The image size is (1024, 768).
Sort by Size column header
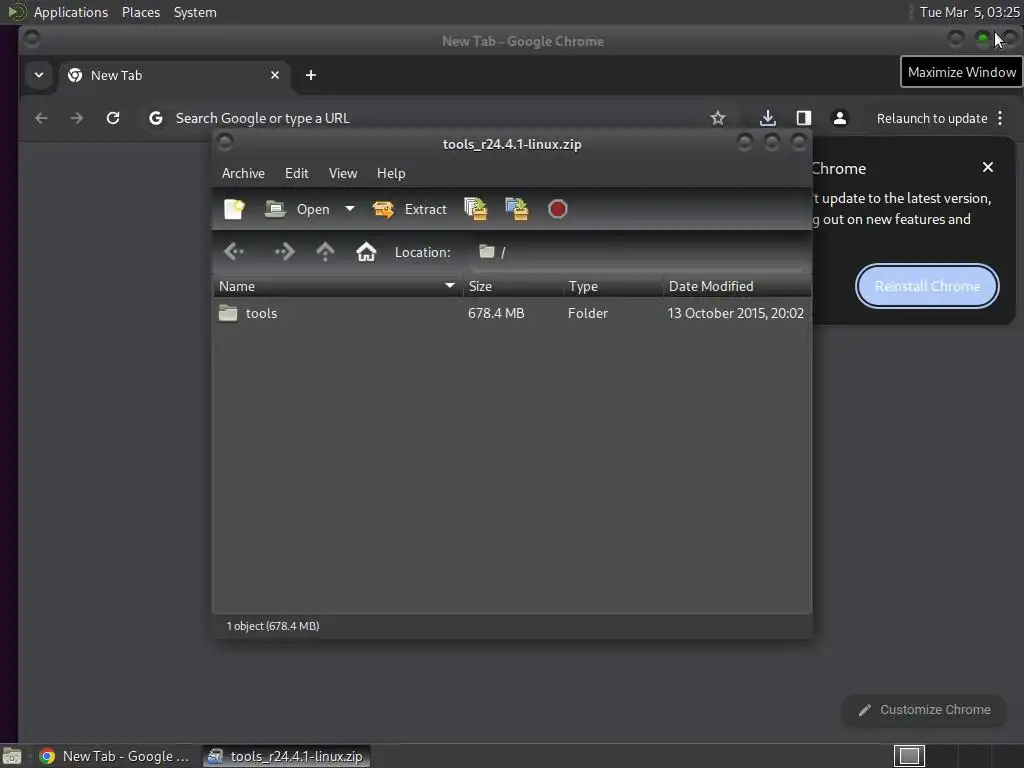click(x=513, y=286)
